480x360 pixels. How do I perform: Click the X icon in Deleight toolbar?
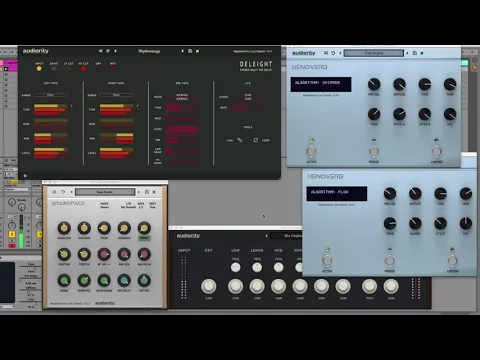pyautogui.click(x=197, y=51)
